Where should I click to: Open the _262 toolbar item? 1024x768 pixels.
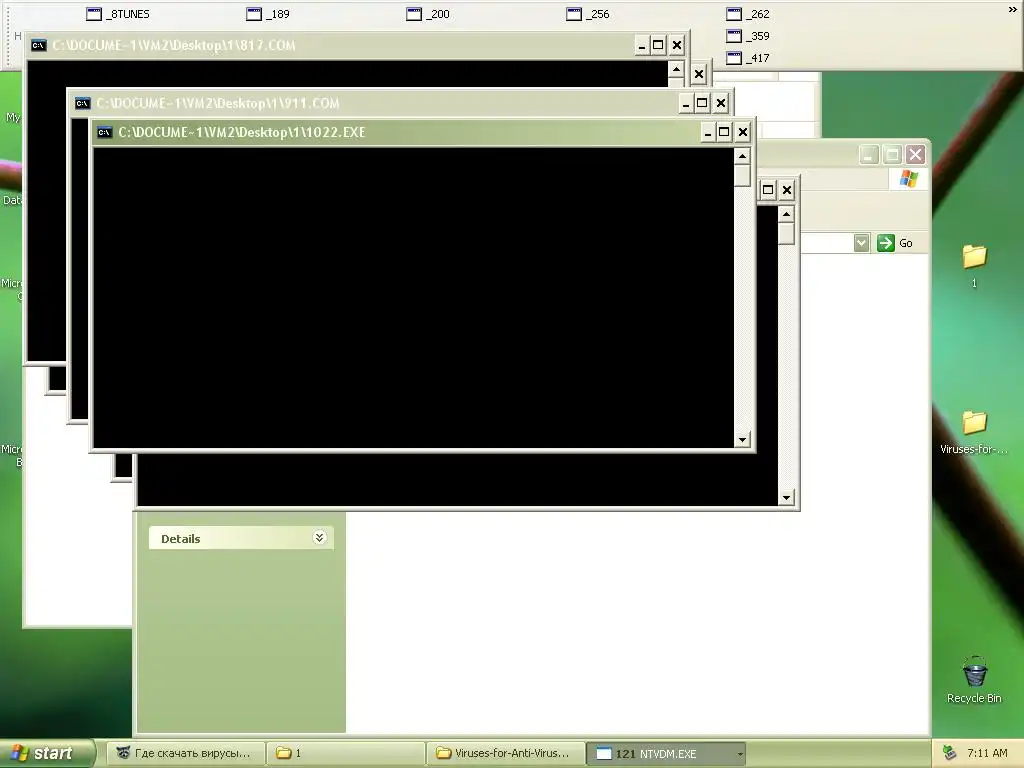748,14
